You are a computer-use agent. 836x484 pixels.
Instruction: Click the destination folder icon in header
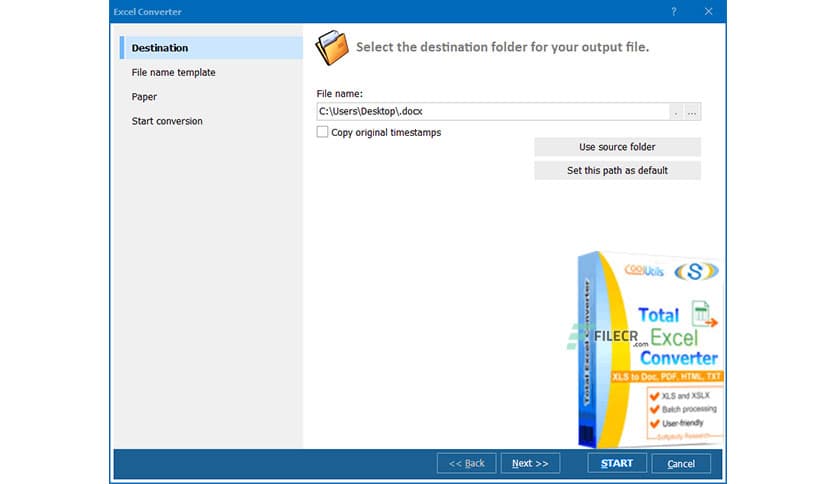point(332,47)
